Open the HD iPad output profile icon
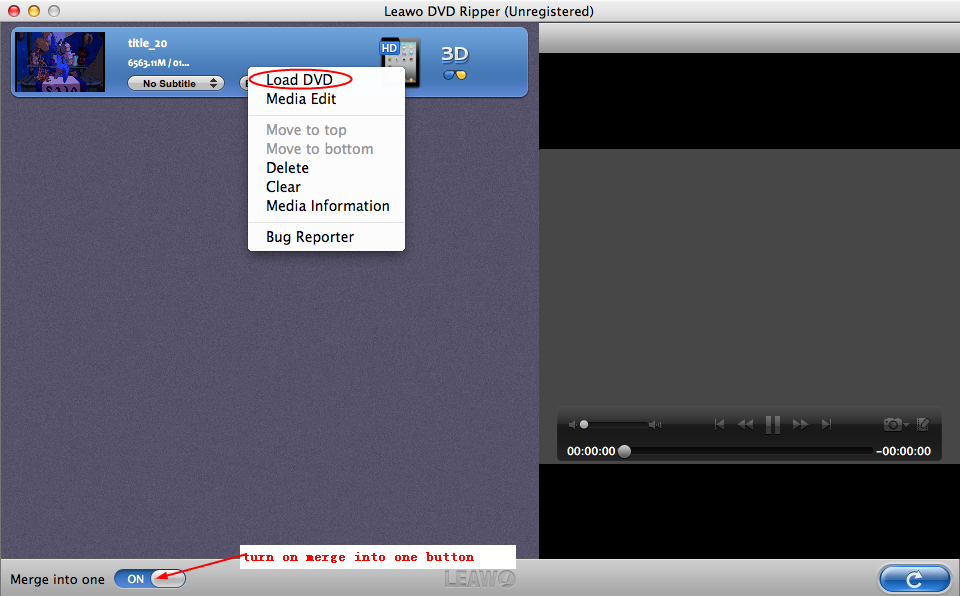This screenshot has width=960, height=596. (400, 61)
